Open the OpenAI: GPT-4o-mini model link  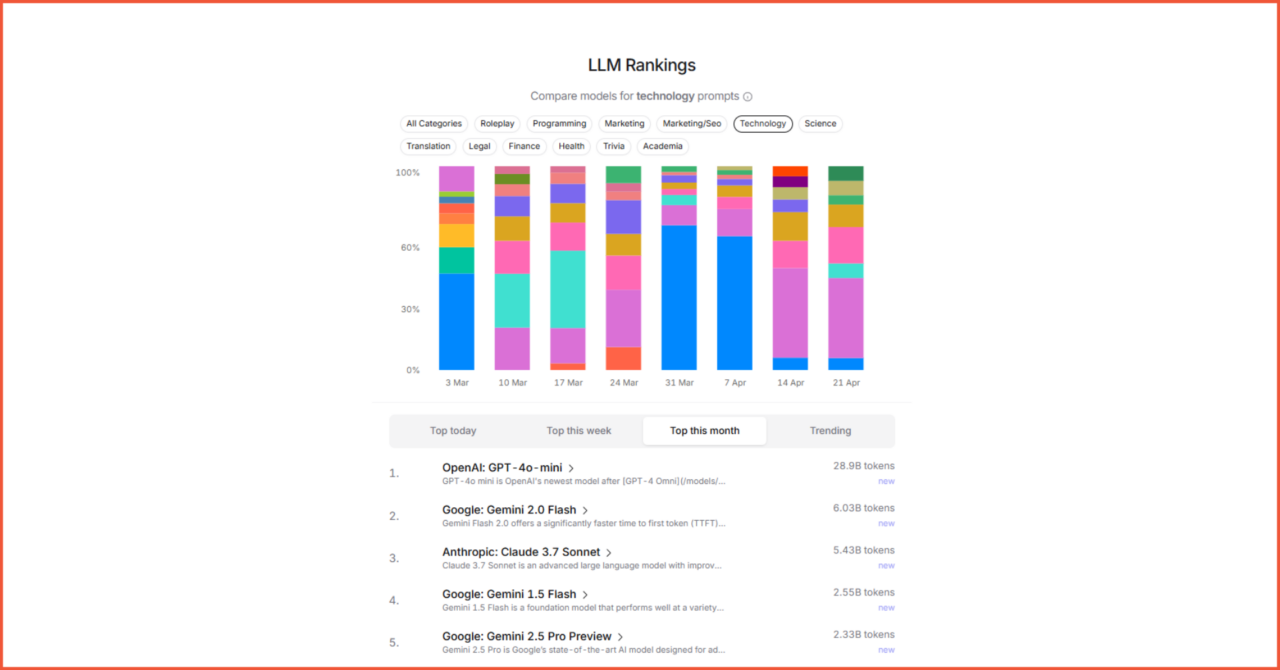coord(502,468)
